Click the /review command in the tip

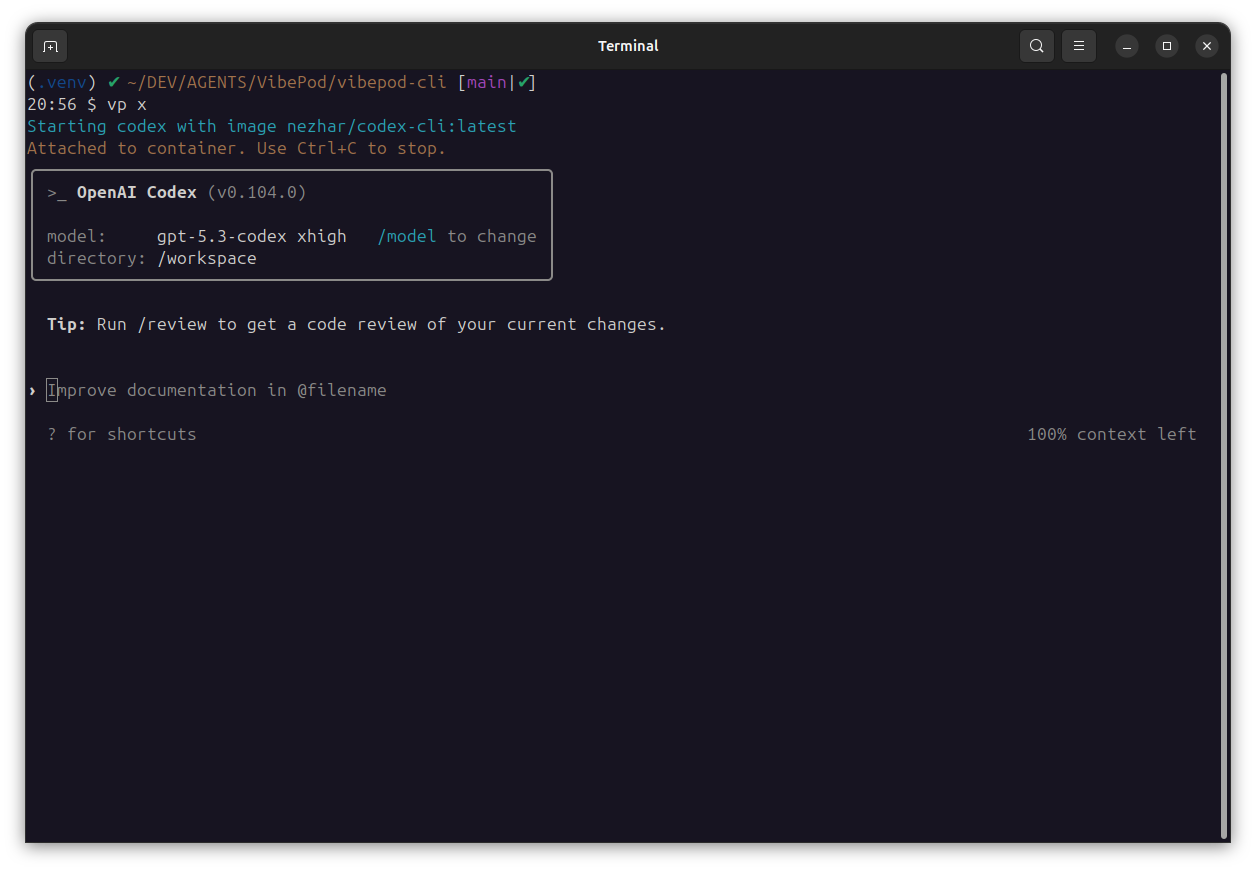pyautogui.click(x=174, y=324)
